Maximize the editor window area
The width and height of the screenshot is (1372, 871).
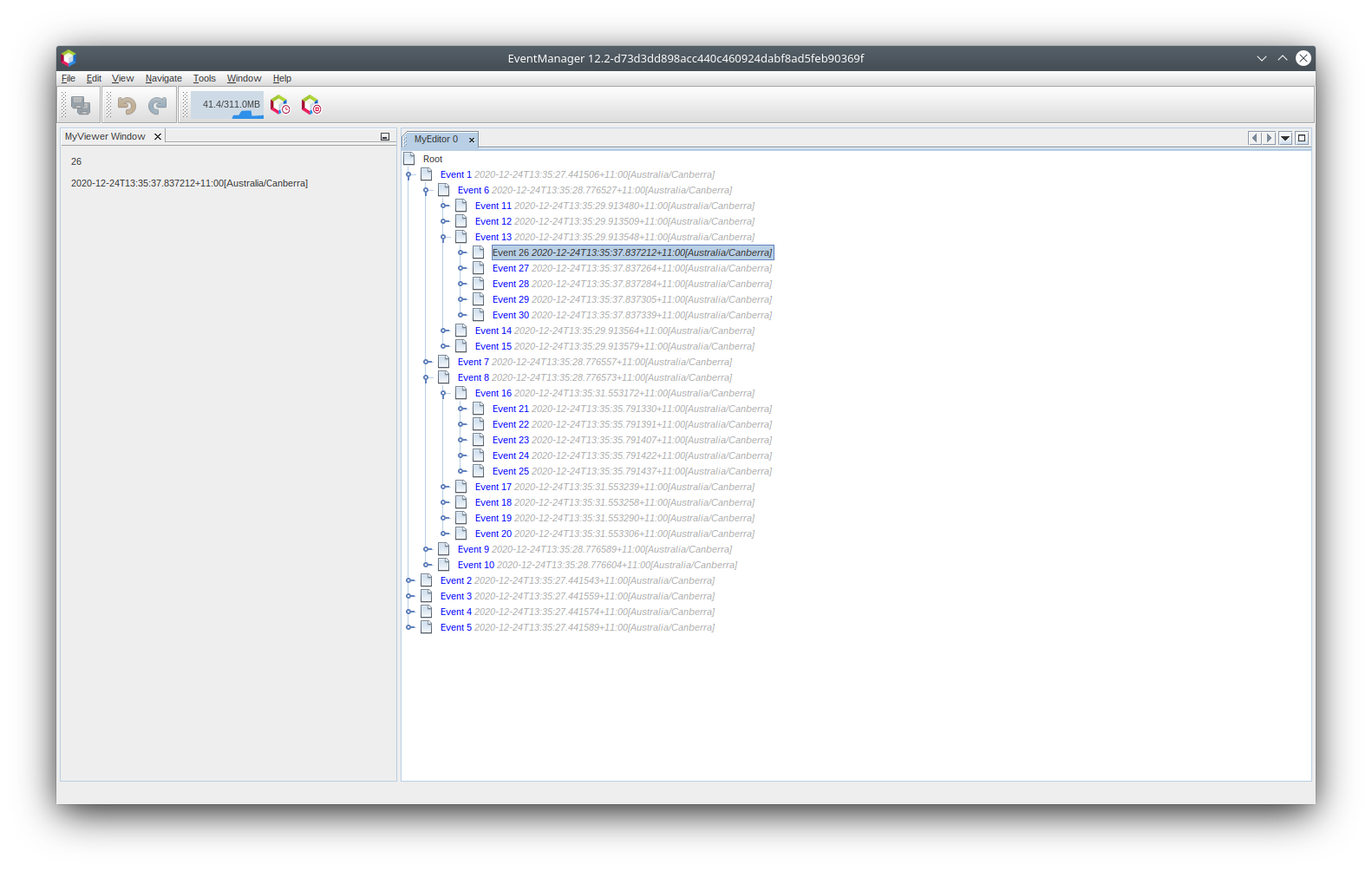[1301, 138]
